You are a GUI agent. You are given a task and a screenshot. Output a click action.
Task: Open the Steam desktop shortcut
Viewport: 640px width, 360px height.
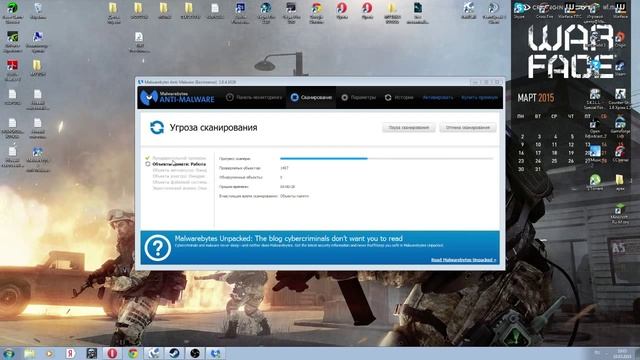pos(620,67)
